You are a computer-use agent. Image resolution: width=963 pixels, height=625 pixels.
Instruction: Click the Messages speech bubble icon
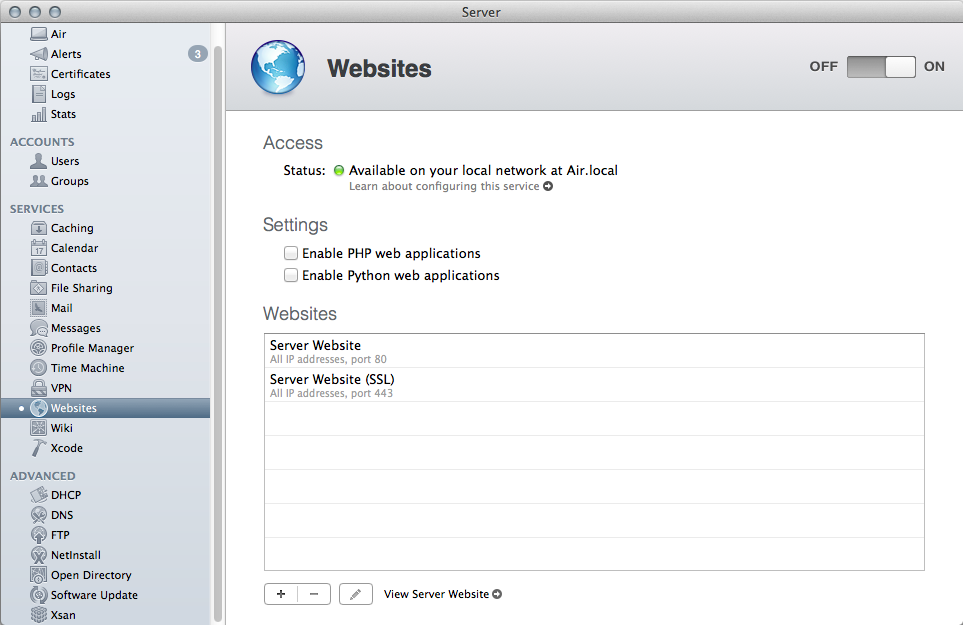tap(39, 328)
